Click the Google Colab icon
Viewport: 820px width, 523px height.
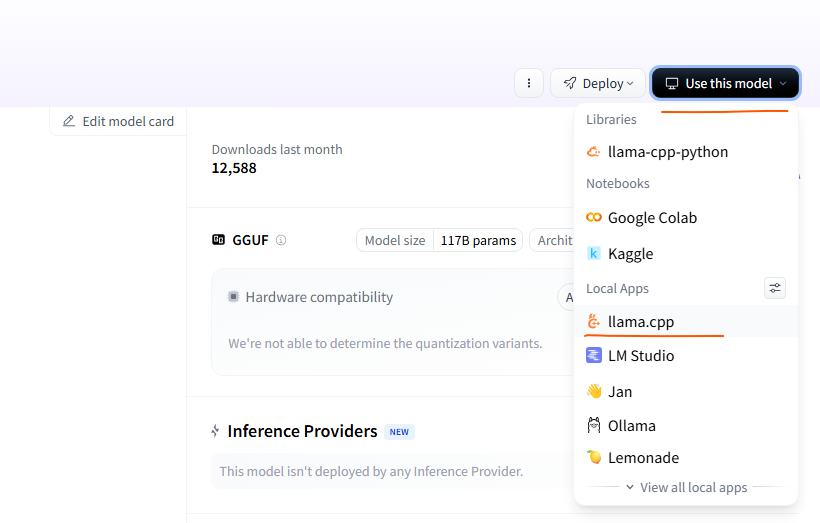pyautogui.click(x=594, y=218)
